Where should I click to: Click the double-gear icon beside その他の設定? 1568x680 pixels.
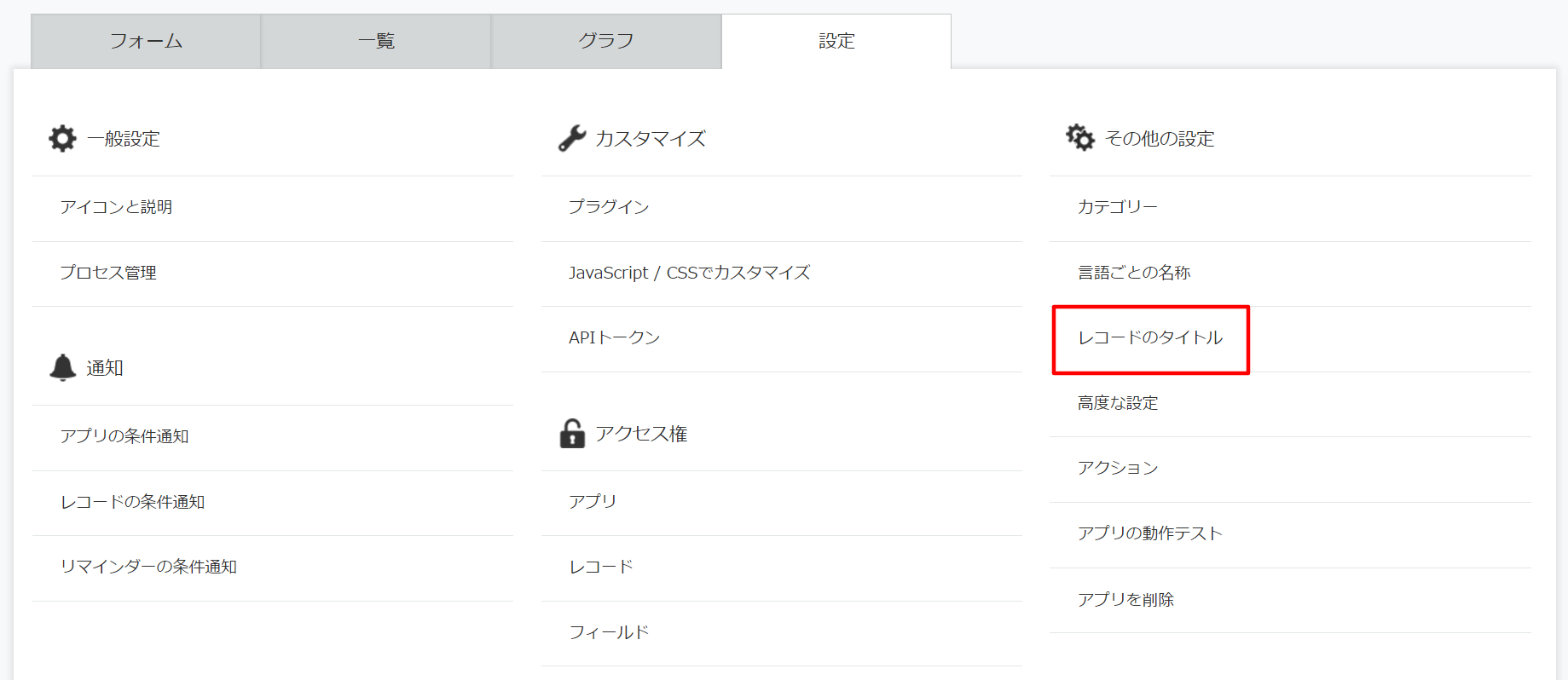[x=1080, y=137]
